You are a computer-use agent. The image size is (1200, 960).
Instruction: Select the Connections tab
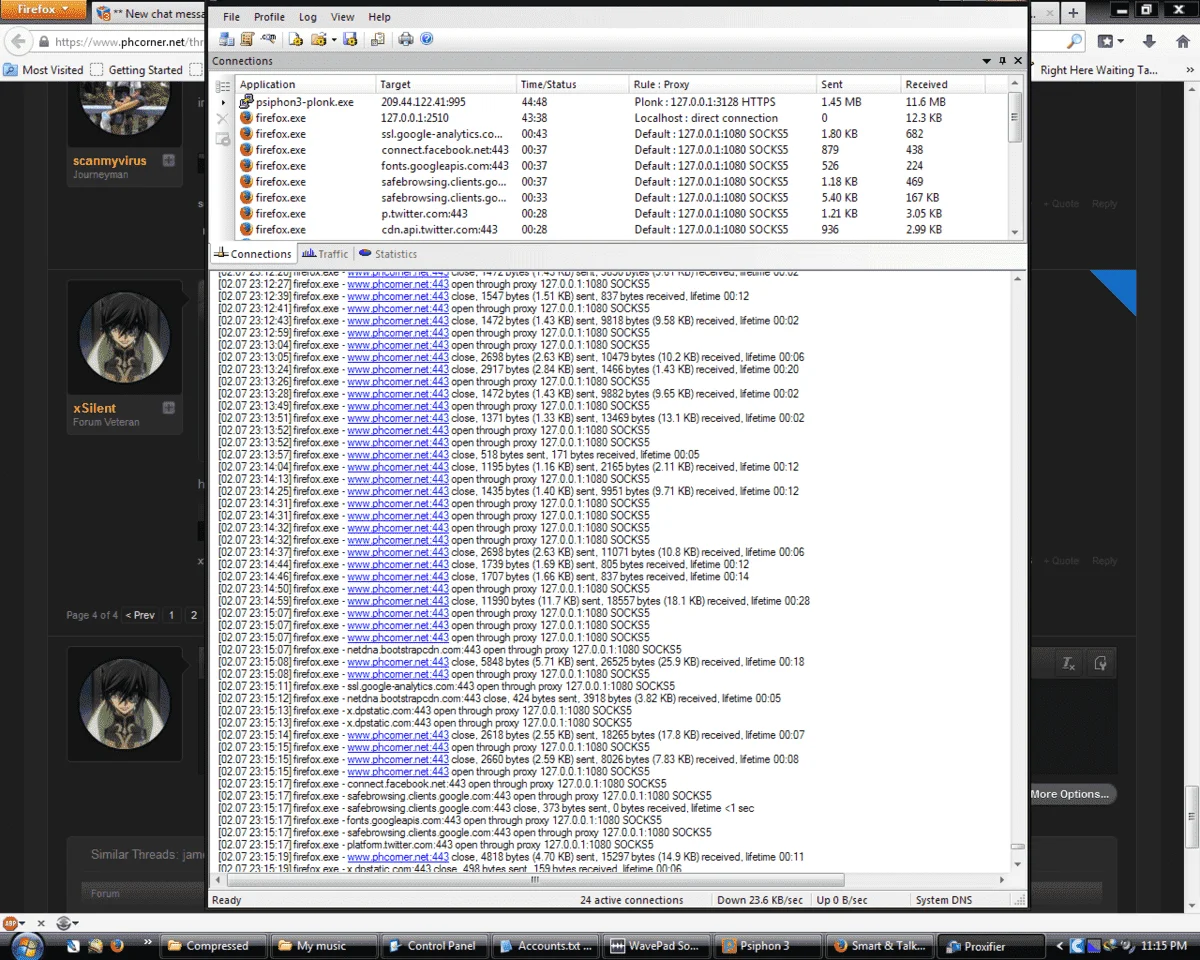[x=252, y=254]
